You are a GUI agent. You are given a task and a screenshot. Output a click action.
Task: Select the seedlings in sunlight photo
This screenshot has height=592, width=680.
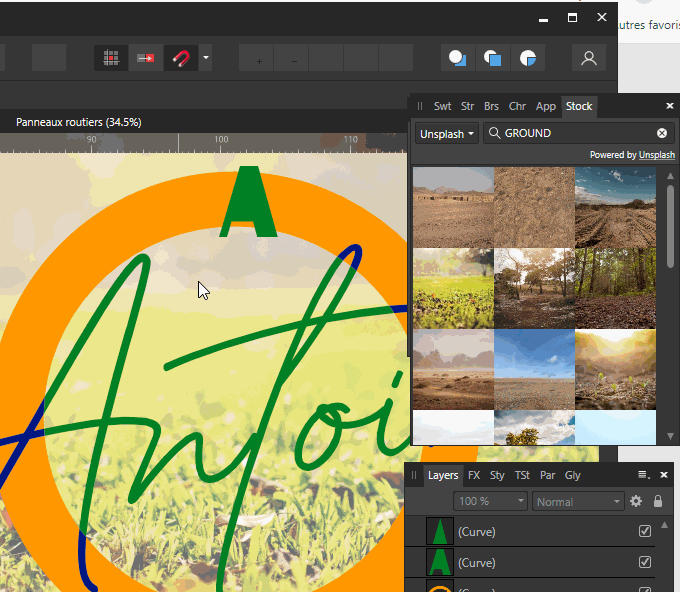[x=615, y=370]
